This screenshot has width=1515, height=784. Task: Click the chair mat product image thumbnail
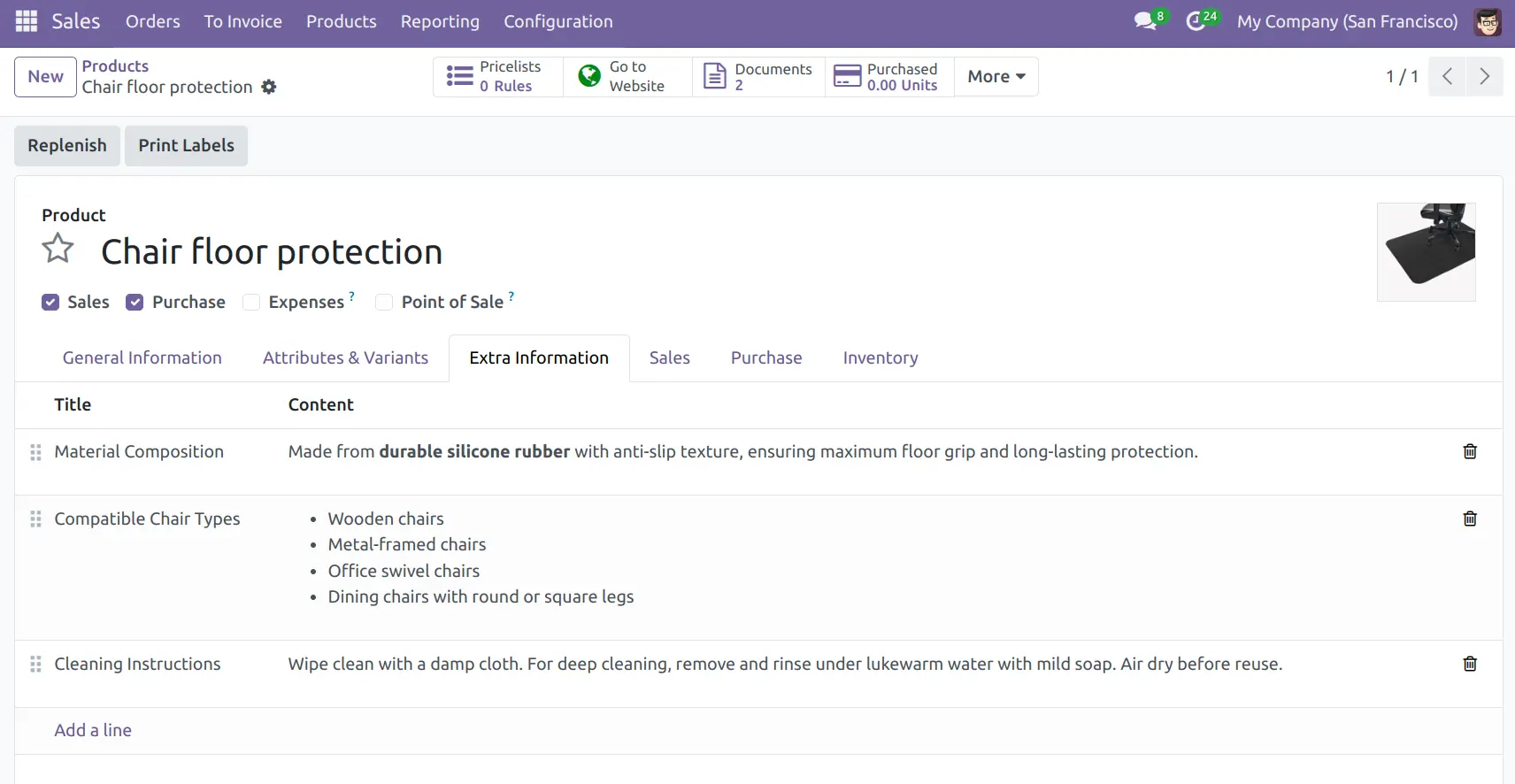point(1426,252)
